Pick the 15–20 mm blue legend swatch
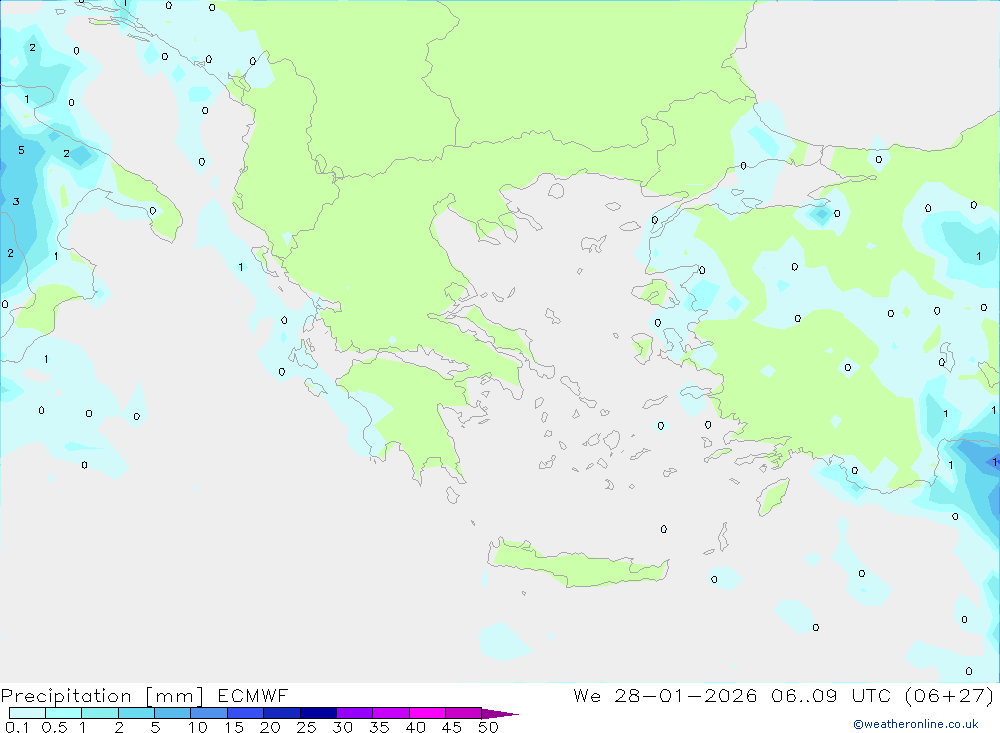Viewport: 1000px width, 733px height. [x=246, y=713]
